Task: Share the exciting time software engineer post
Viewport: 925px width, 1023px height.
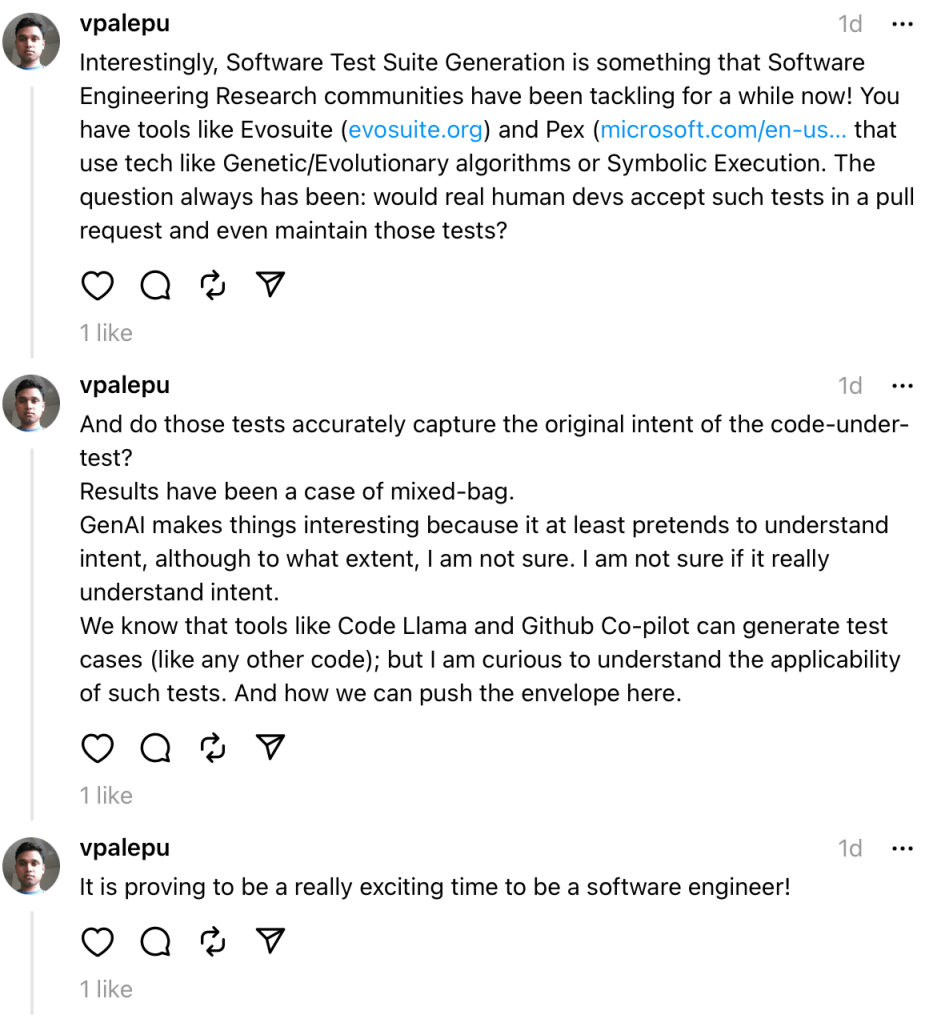Action: pos(271,942)
